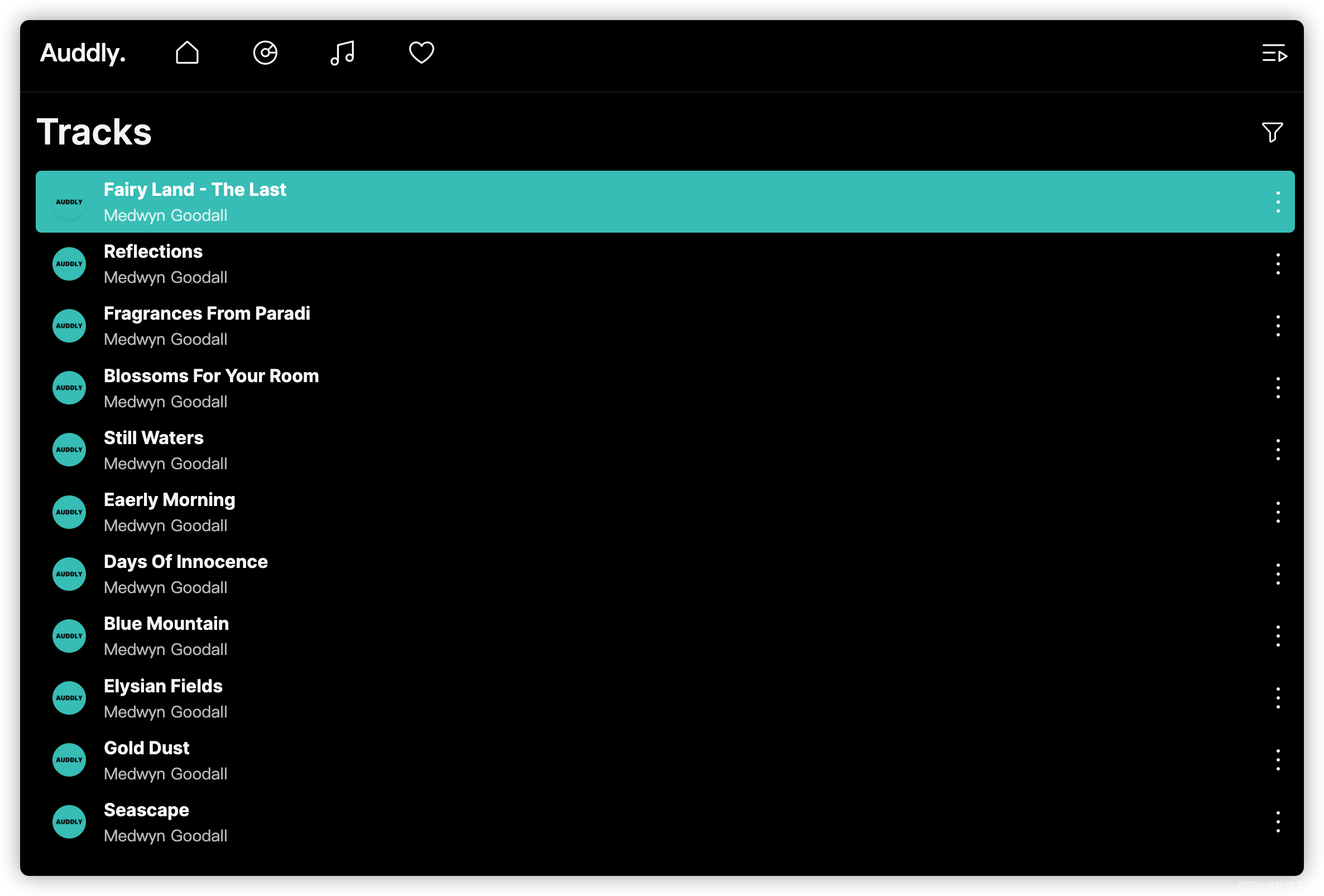Screen dimensions: 1324x896
Task: Click the album art of Days Of Innocence
Action: point(70,575)
